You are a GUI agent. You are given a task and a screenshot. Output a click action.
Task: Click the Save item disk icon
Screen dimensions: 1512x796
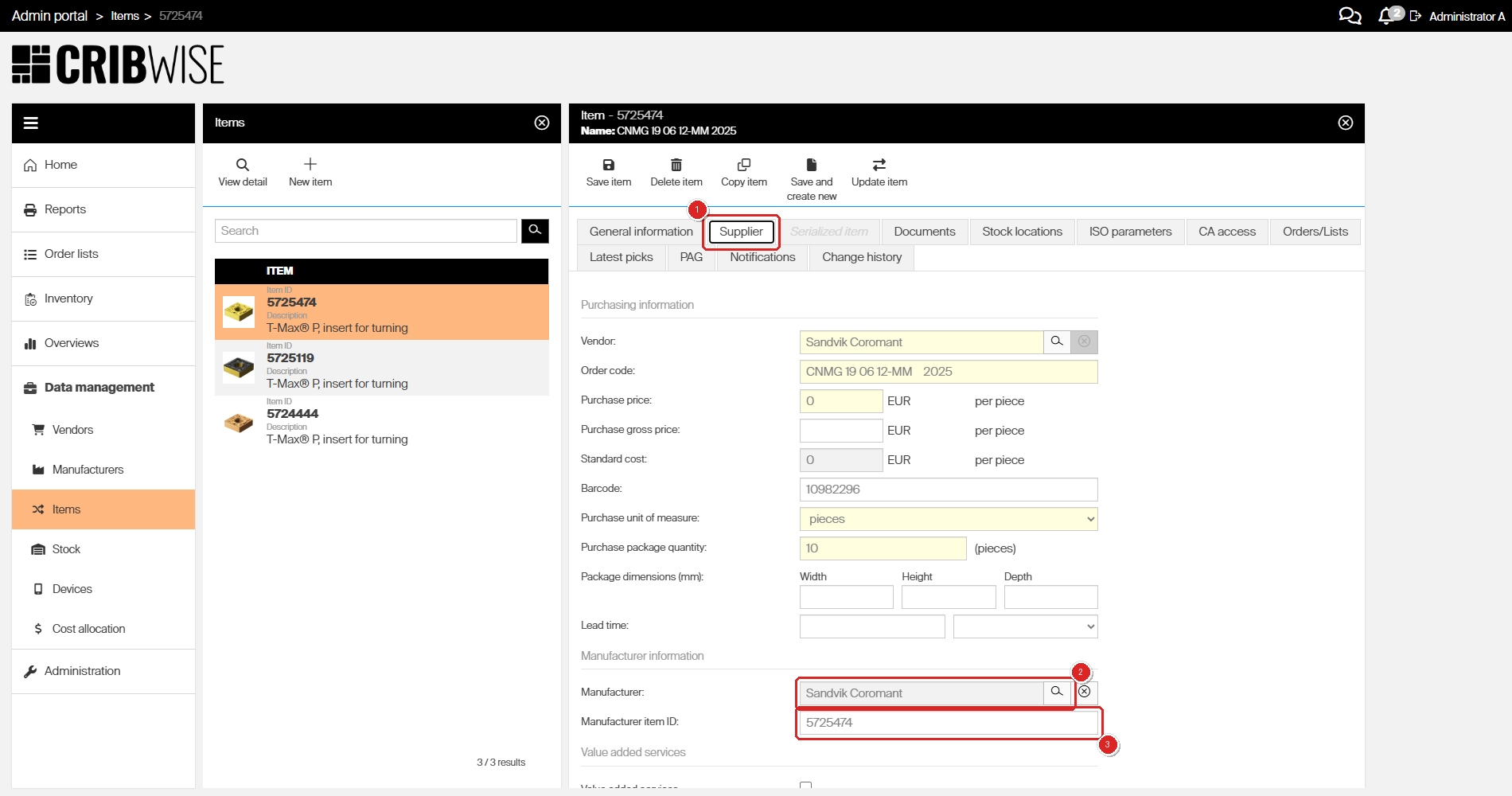[609, 165]
